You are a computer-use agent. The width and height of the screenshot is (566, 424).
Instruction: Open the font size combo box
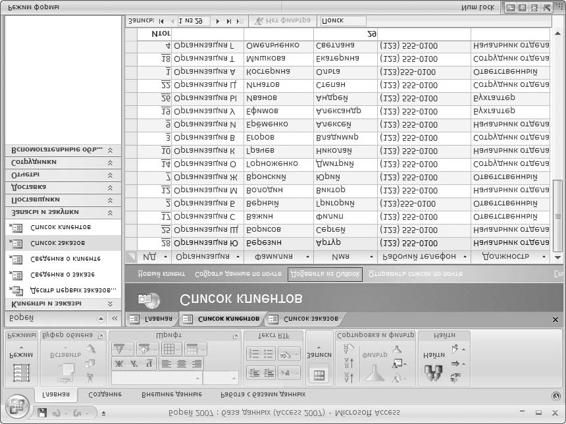pyautogui.click(x=221, y=378)
